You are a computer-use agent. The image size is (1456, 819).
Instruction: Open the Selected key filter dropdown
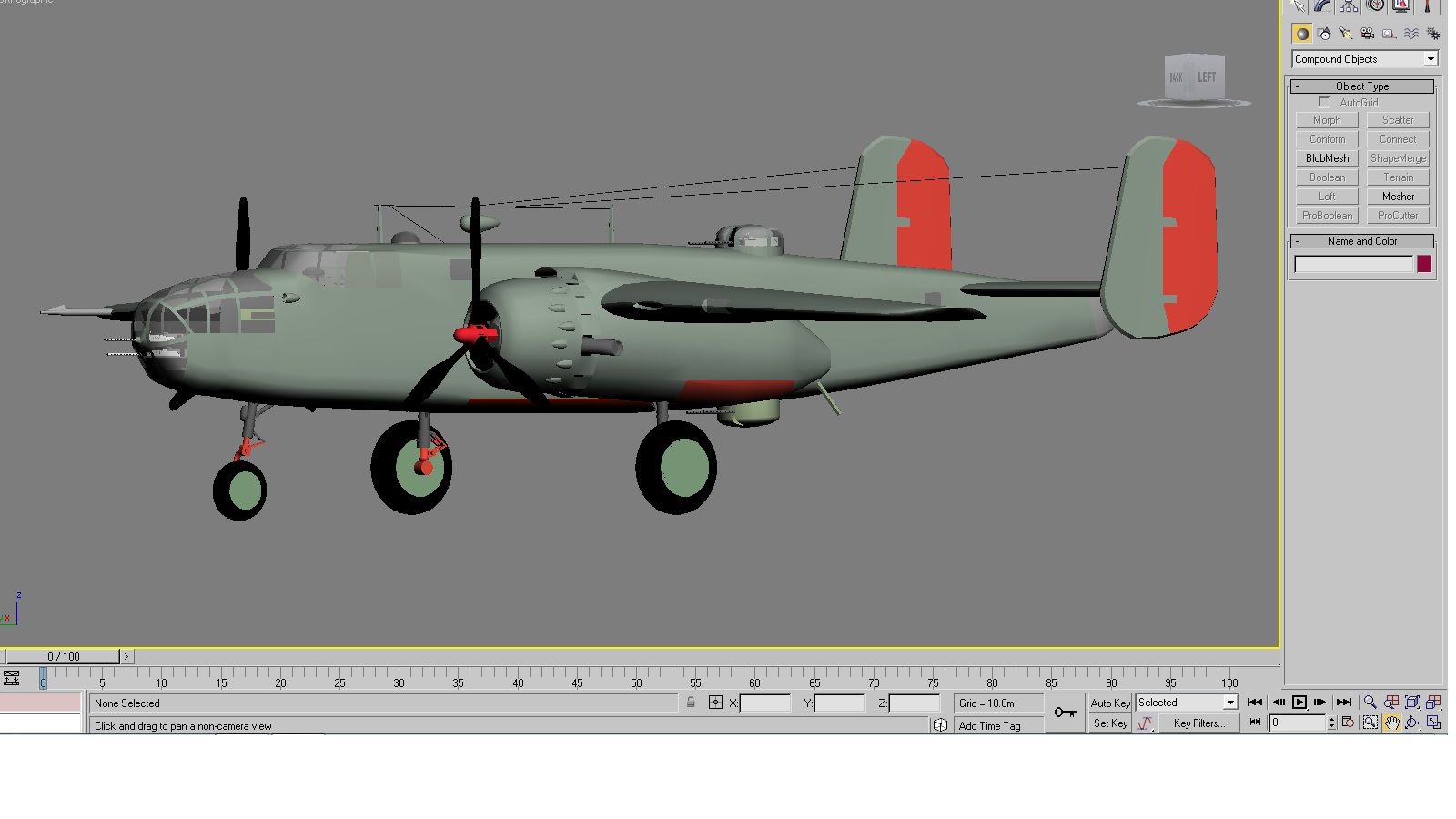[x=1187, y=703]
